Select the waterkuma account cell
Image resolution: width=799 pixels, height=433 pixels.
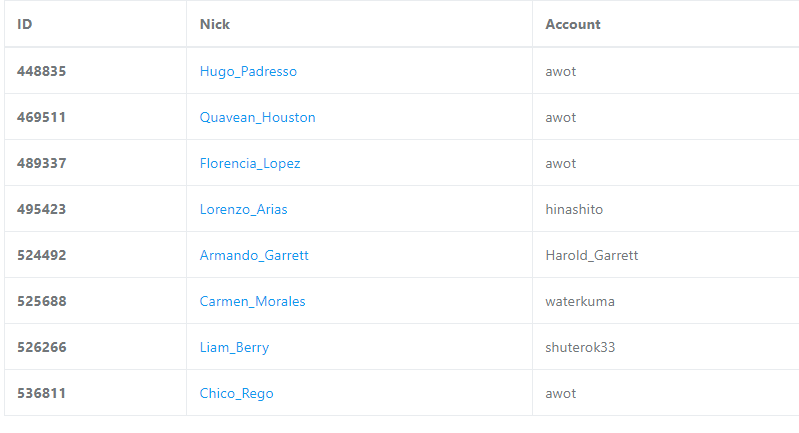[580, 301]
